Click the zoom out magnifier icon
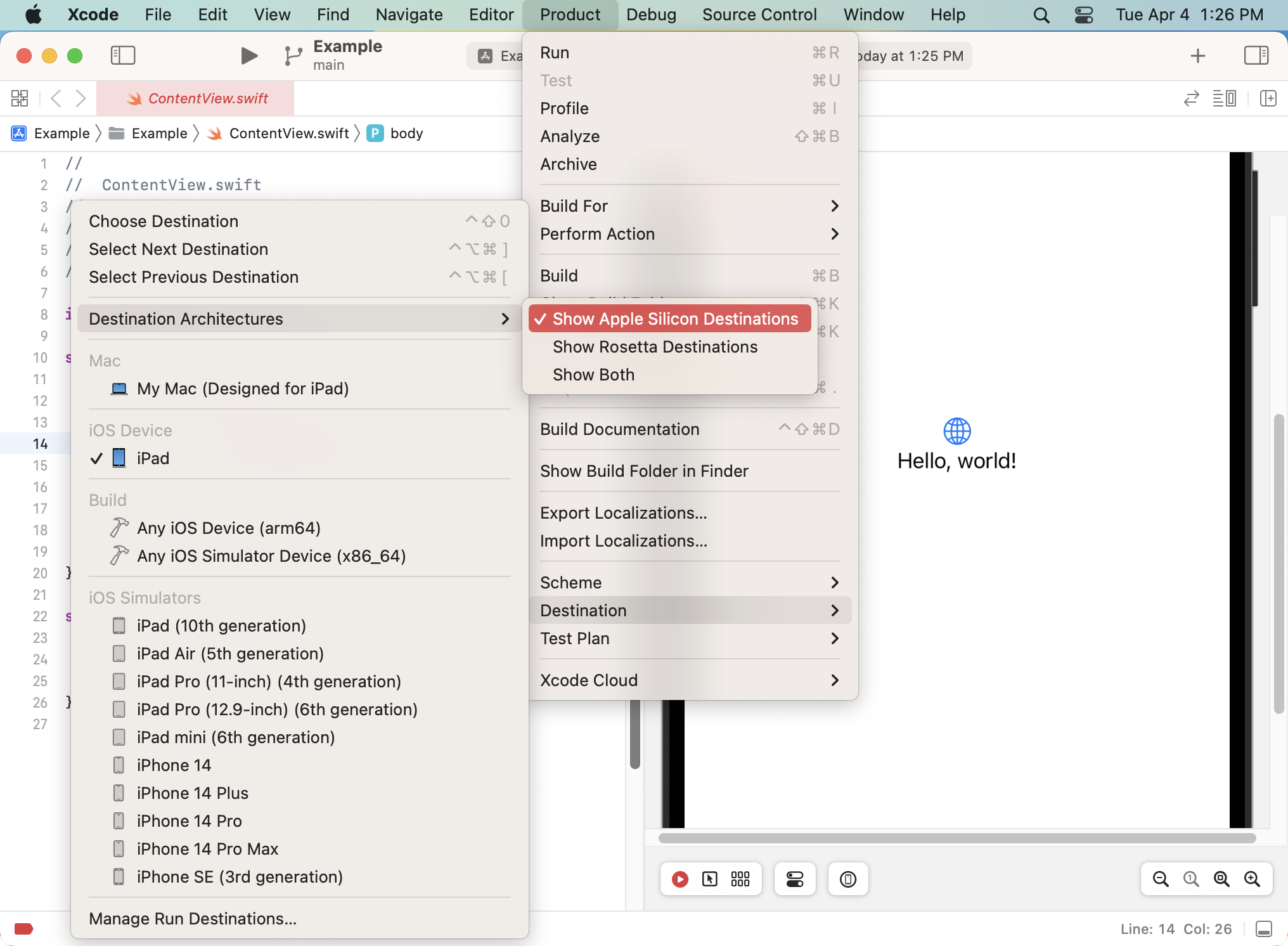The height and width of the screenshot is (946, 1288). point(1160,879)
